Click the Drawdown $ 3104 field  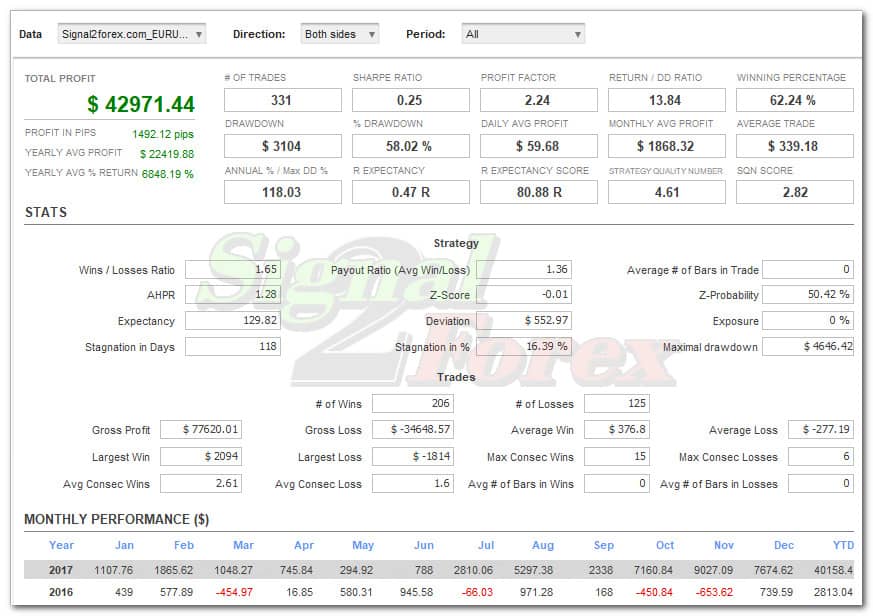282,146
